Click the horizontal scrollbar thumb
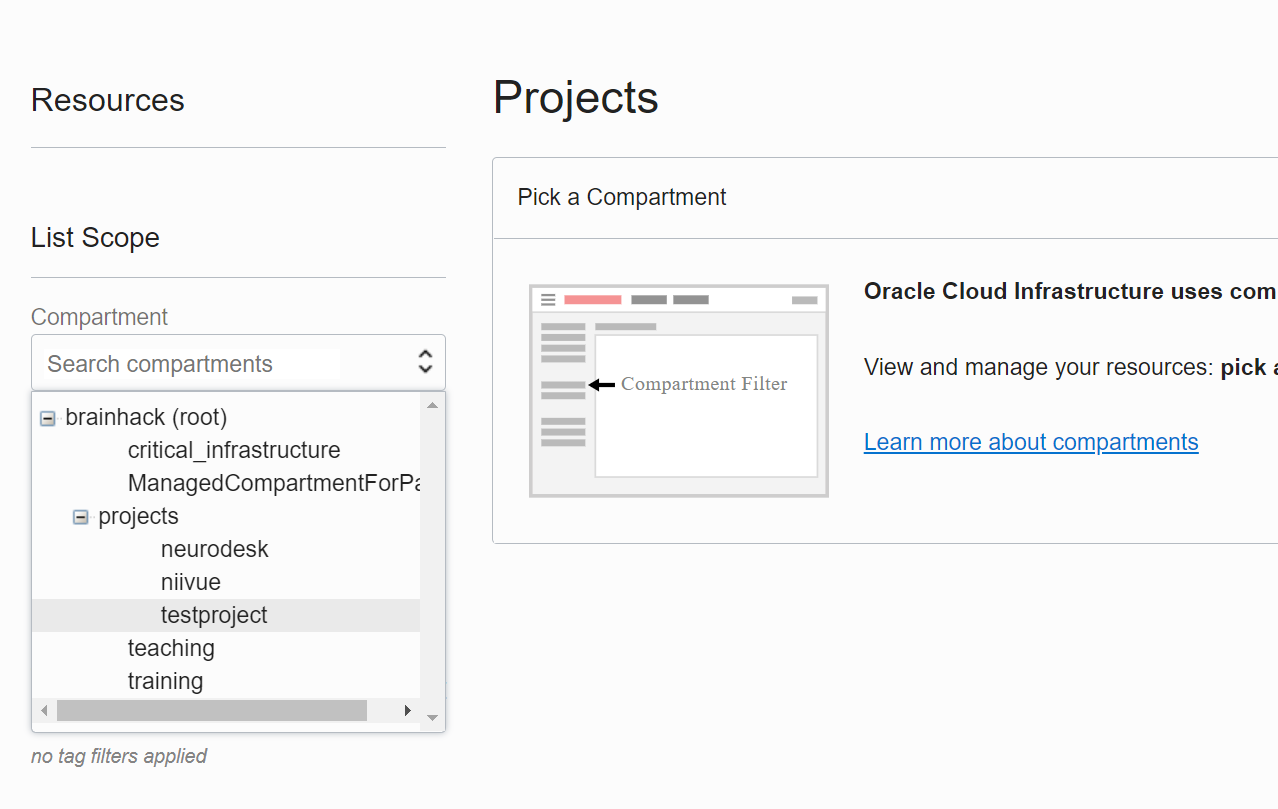 coord(212,710)
